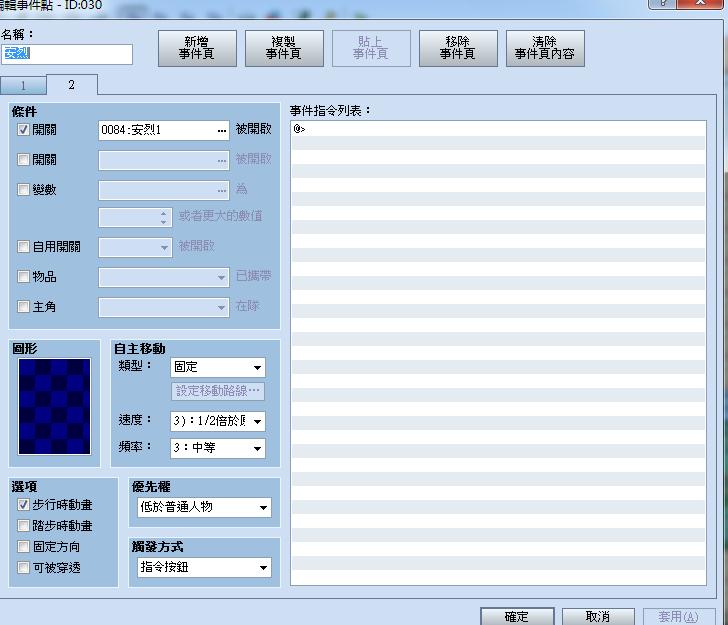Screen dimensions: 728x625
Task: Open the 頻率 frequency dropdown
Action: point(218,448)
